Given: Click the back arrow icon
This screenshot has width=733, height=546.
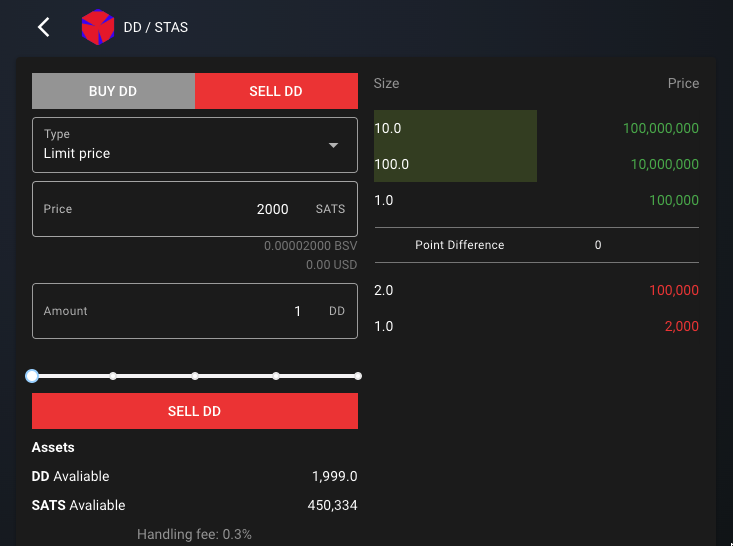Looking at the screenshot, I should [44, 27].
